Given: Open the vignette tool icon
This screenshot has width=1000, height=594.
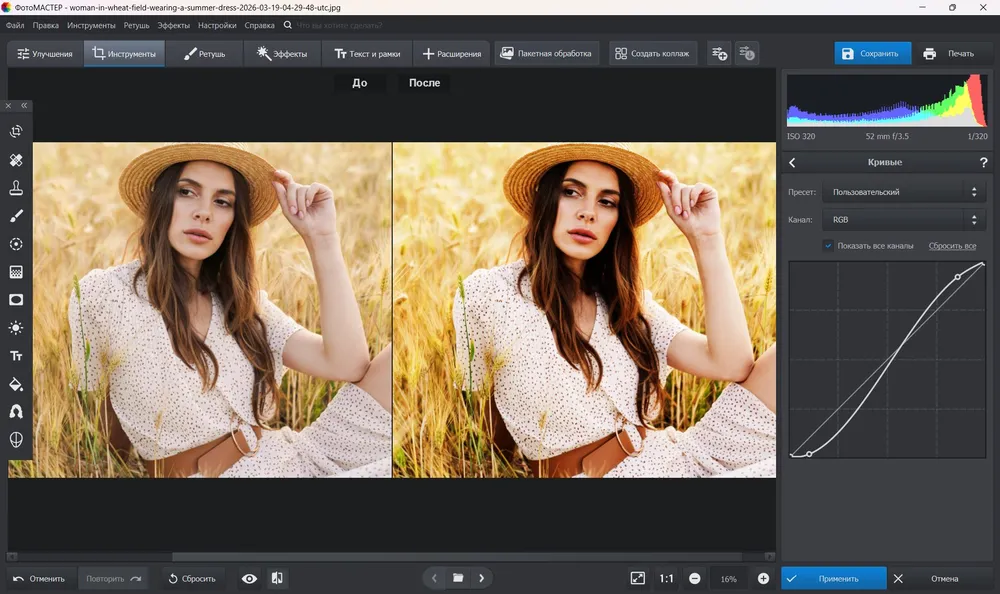Looking at the screenshot, I should pyautogui.click(x=16, y=300).
